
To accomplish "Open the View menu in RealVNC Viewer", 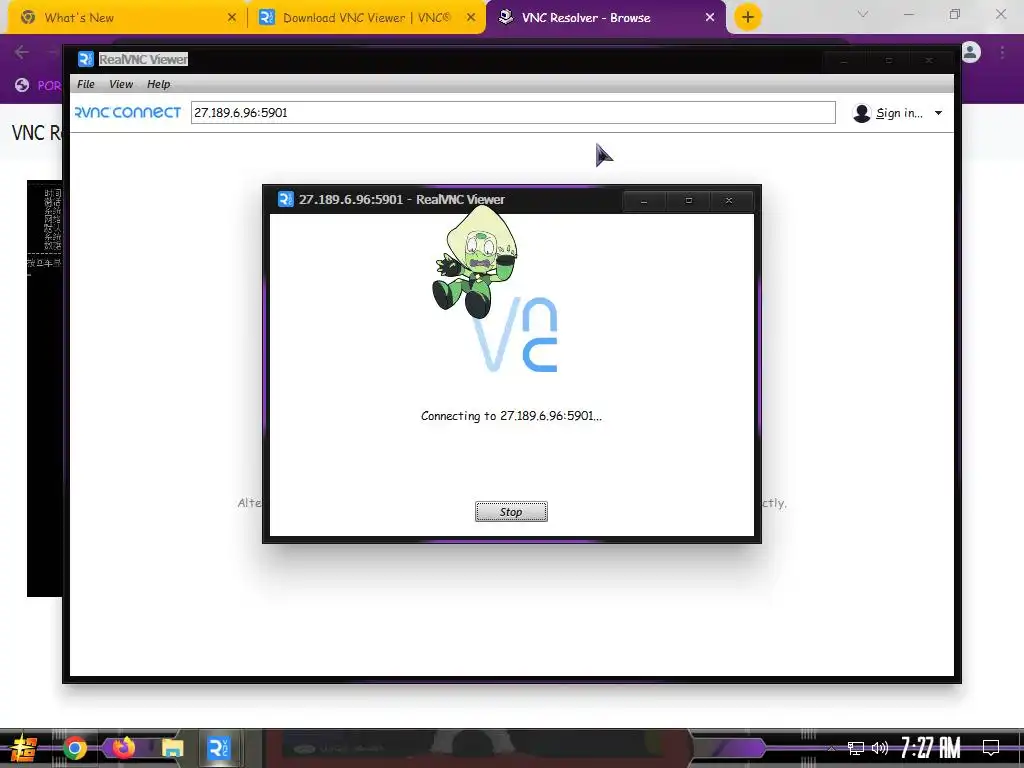I will tap(121, 84).
